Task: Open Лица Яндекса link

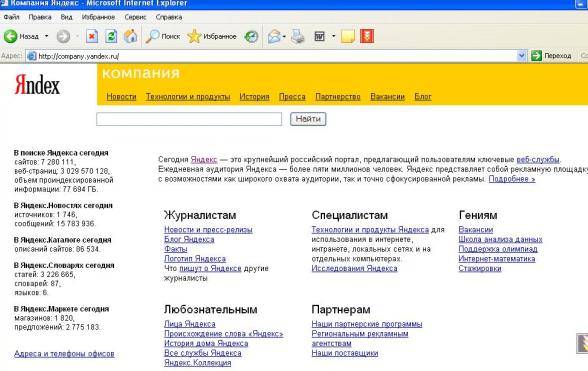Action: [190, 324]
